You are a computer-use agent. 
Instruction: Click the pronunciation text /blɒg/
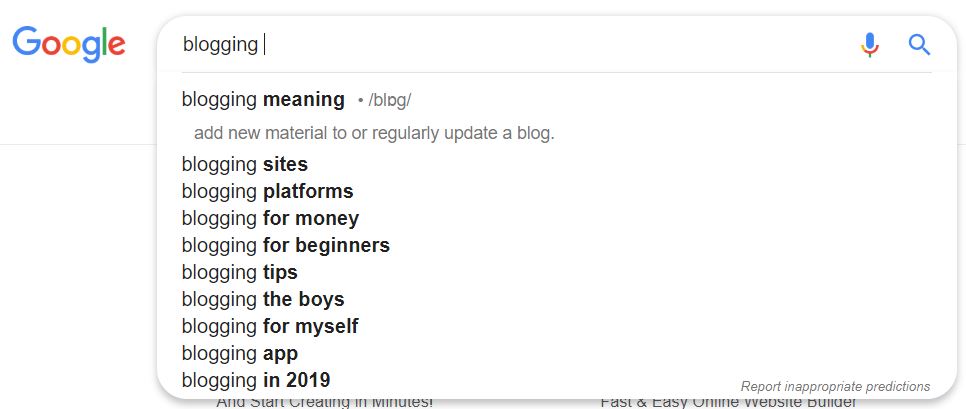[x=389, y=100]
